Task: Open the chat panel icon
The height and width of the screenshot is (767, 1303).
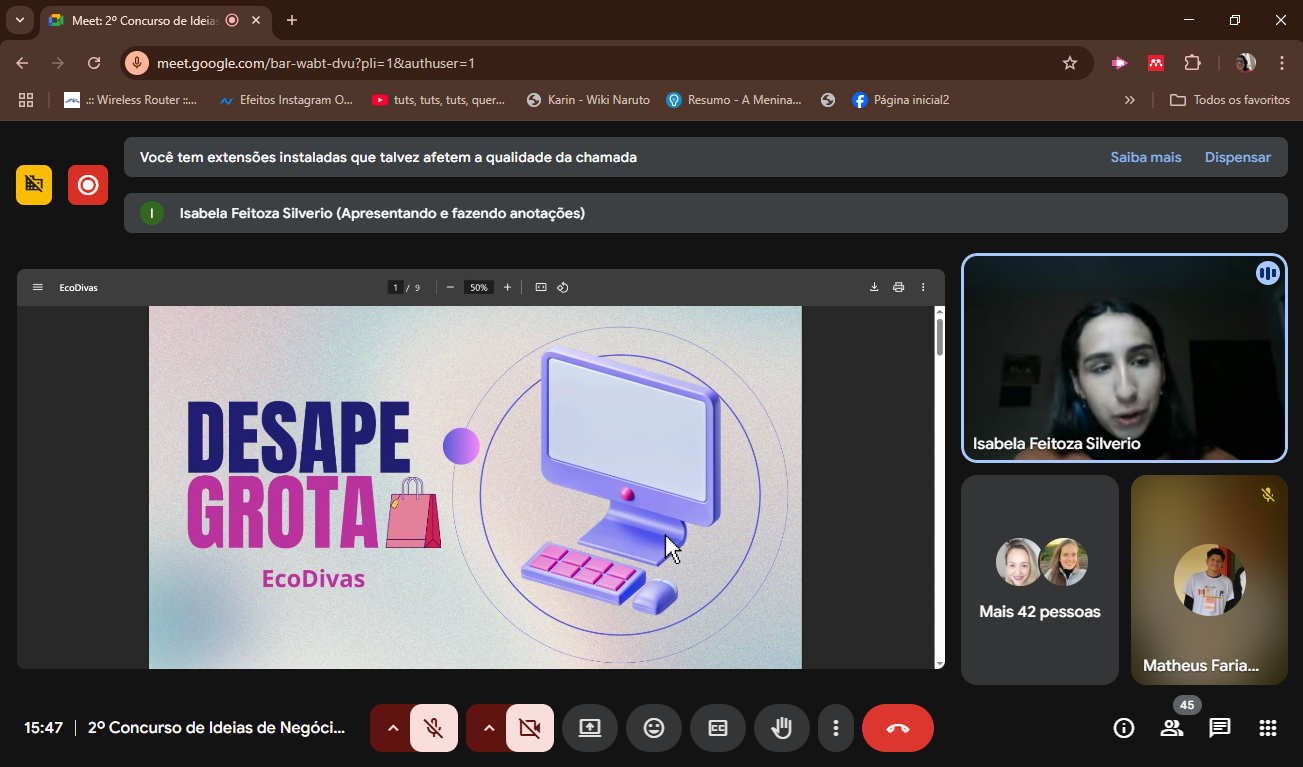Action: [x=1219, y=728]
